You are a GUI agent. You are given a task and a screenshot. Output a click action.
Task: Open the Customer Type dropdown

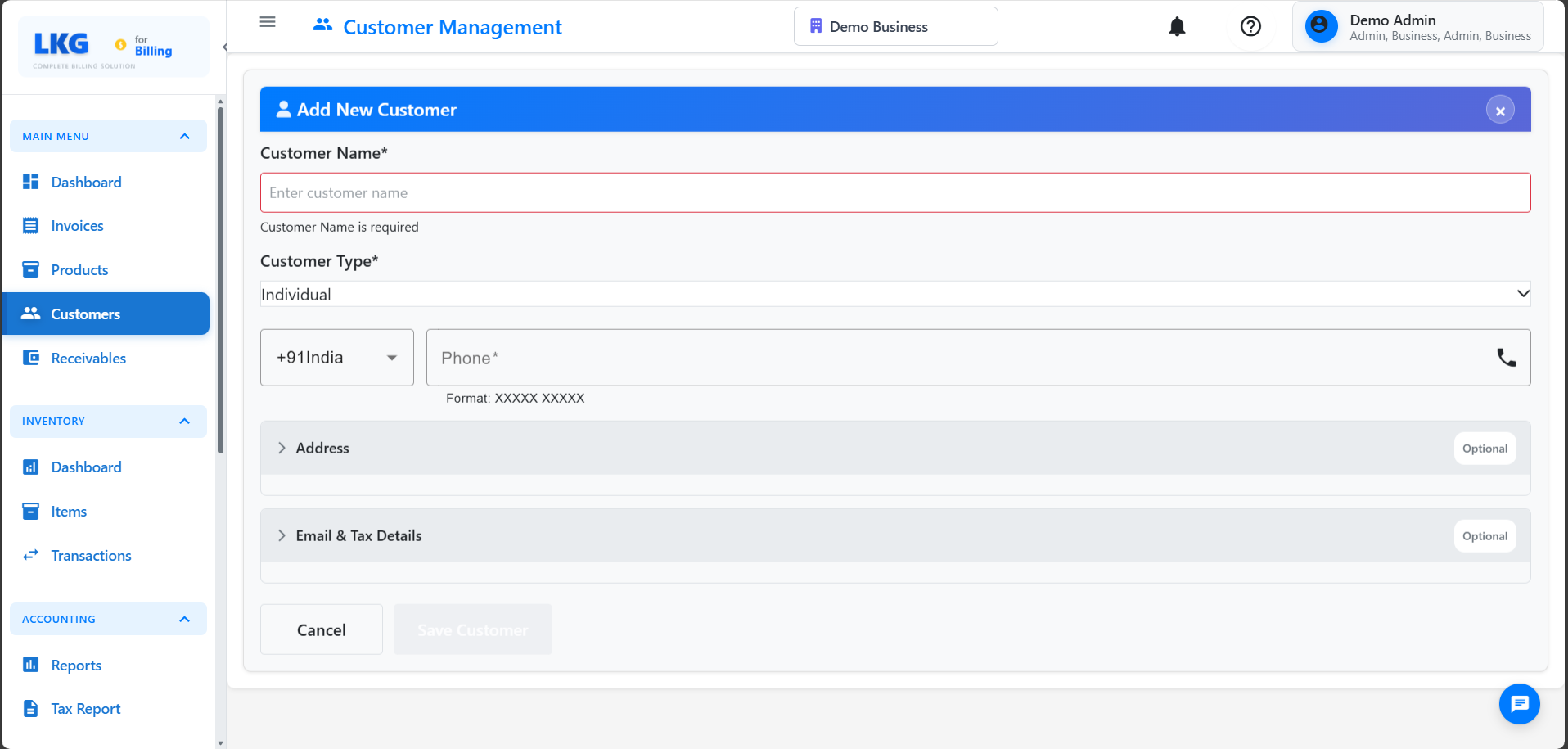[894, 293]
